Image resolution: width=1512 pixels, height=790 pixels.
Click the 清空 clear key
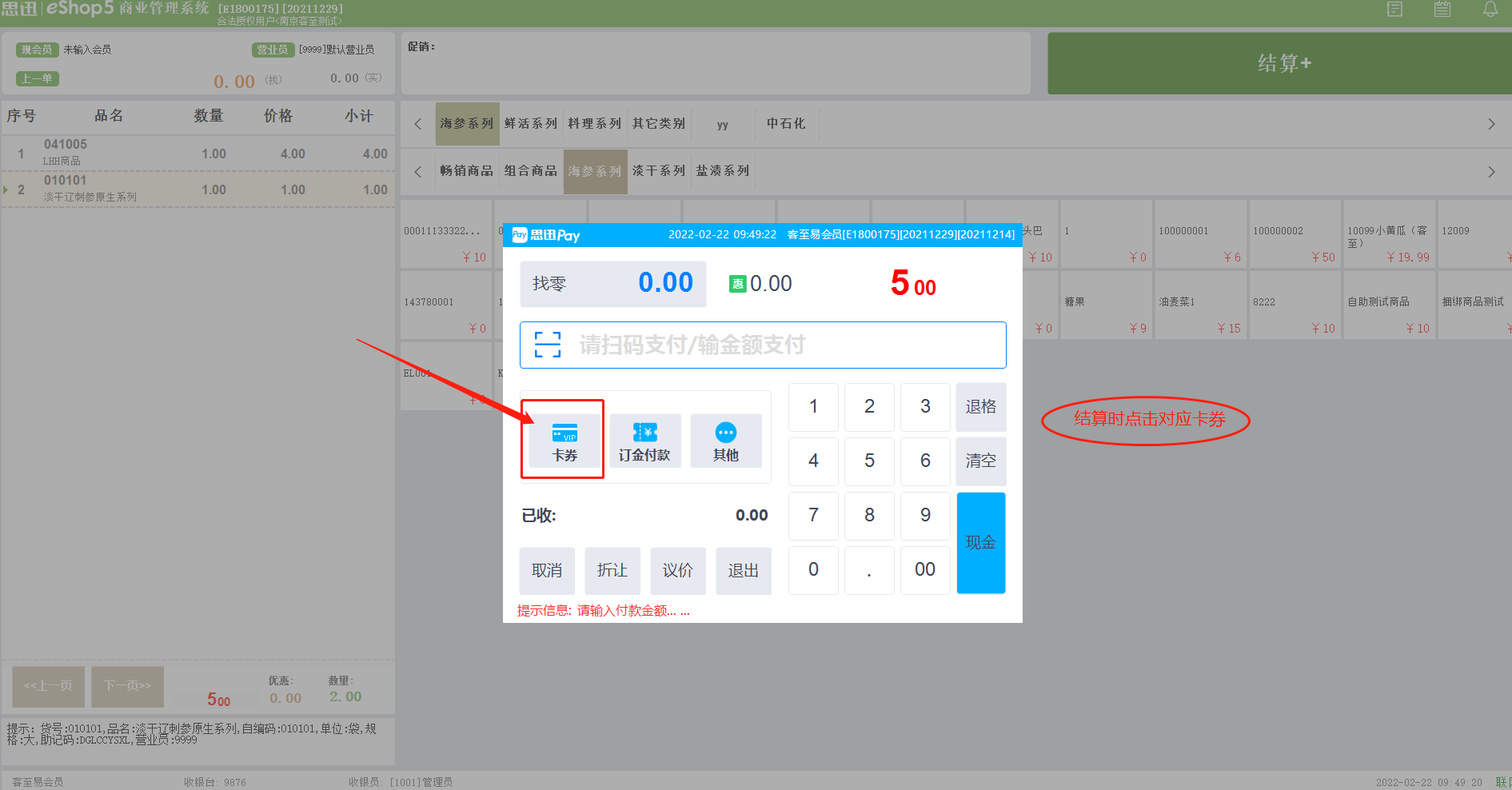(981, 461)
